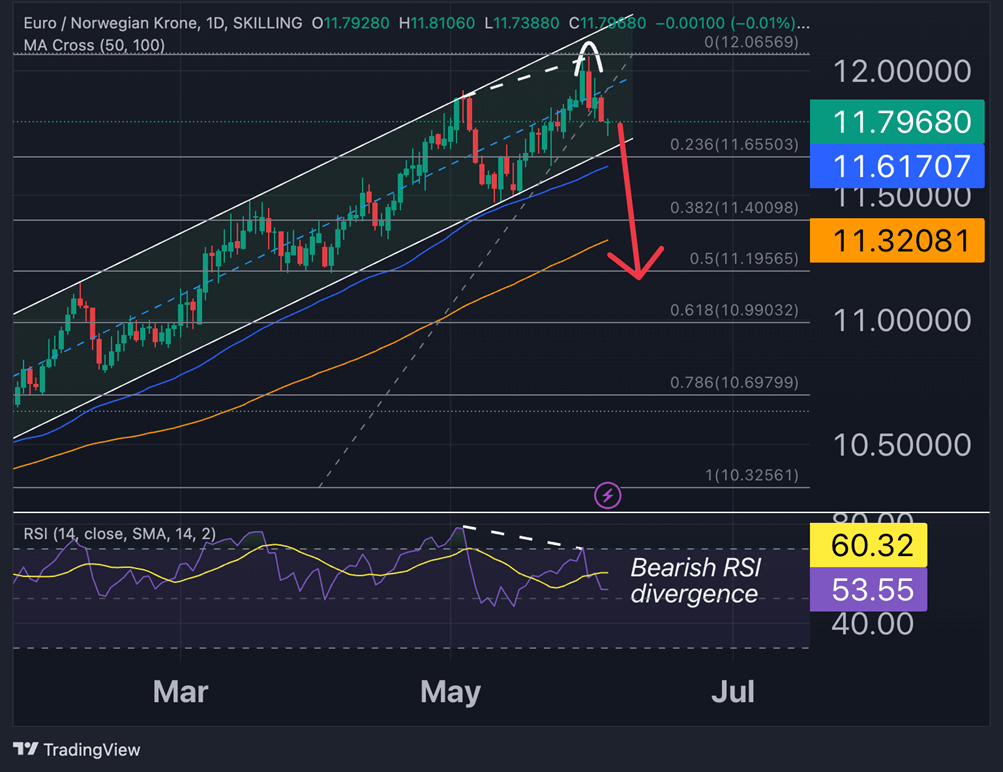Image resolution: width=1003 pixels, height=772 pixels.
Task: Select the 0.786(10.69799) Fibonacci level label
Action: pyautogui.click(x=734, y=382)
